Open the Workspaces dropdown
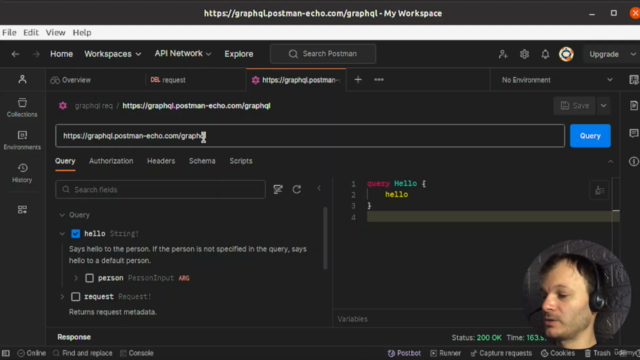This screenshot has width=640, height=360. (x=113, y=54)
